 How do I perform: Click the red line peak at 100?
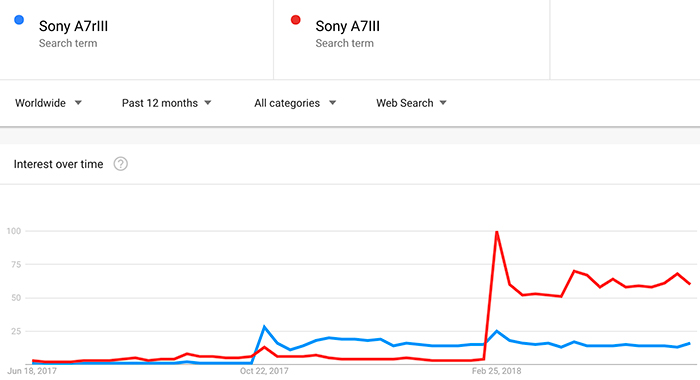pyautogui.click(x=496, y=231)
